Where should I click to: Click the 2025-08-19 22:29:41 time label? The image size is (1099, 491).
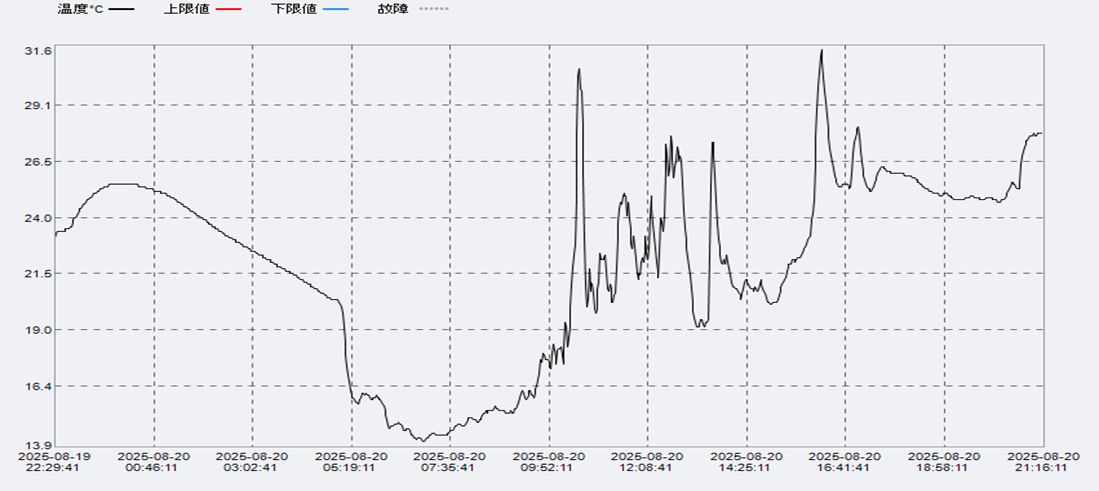pyautogui.click(x=55, y=462)
